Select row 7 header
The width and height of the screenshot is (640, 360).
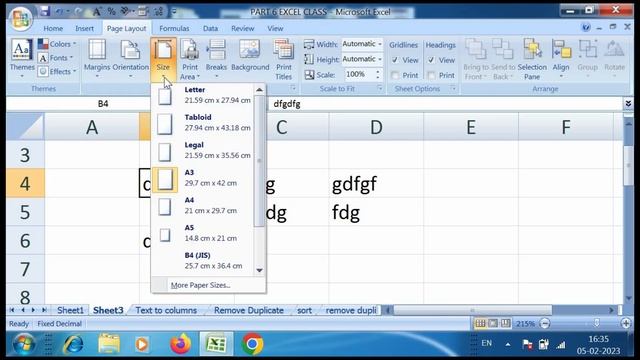(25, 269)
